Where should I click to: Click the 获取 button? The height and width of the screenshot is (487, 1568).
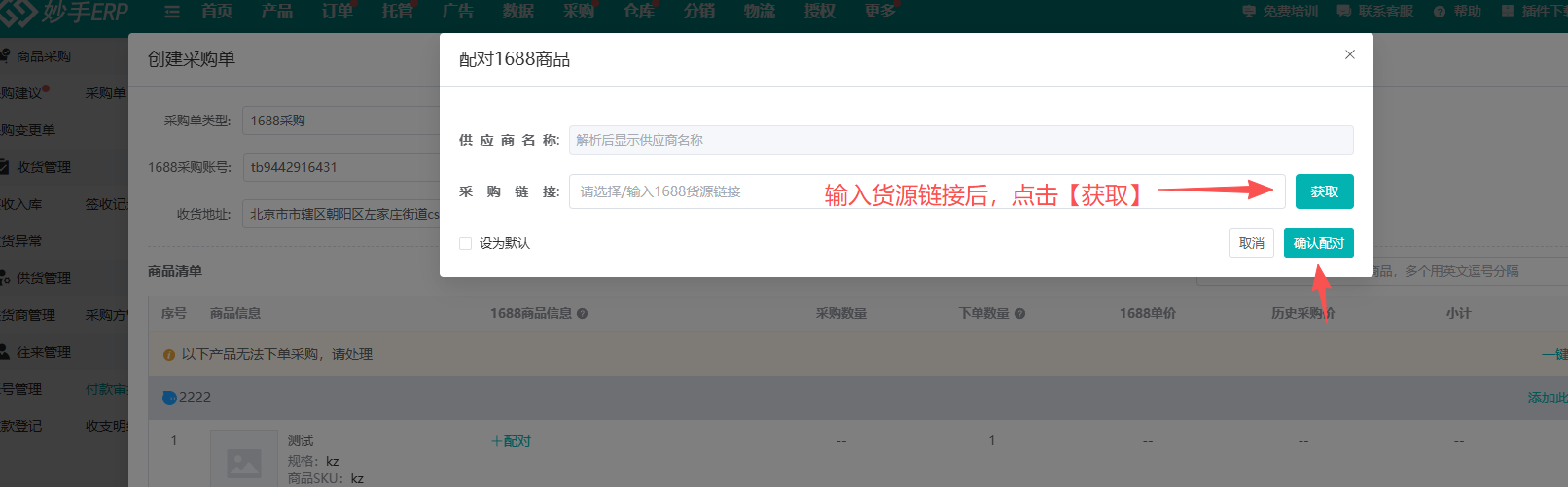[x=1324, y=191]
